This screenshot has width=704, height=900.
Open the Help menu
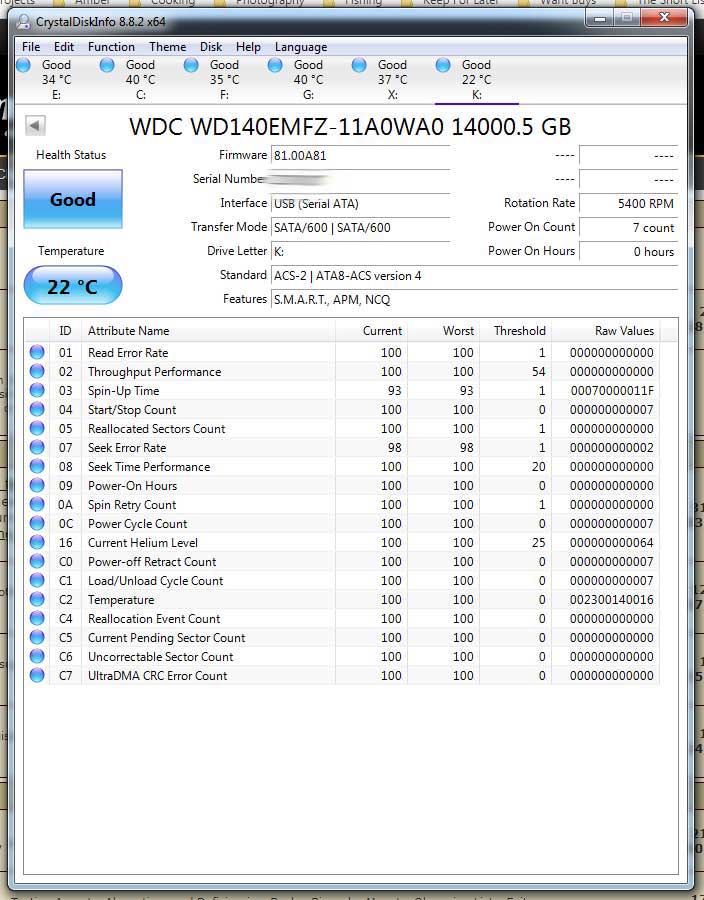(248, 47)
